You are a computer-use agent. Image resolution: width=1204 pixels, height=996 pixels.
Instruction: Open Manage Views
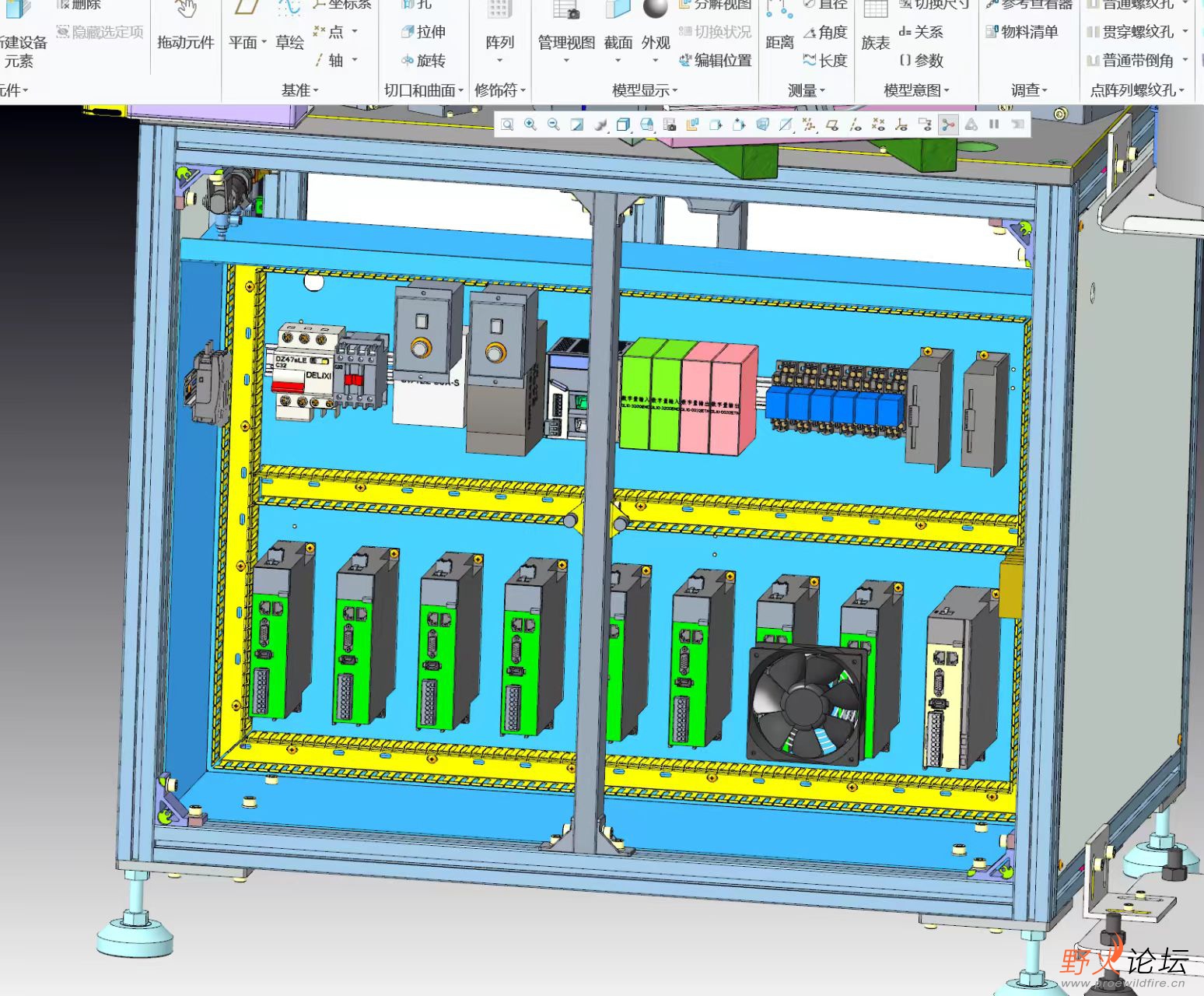coord(566,25)
